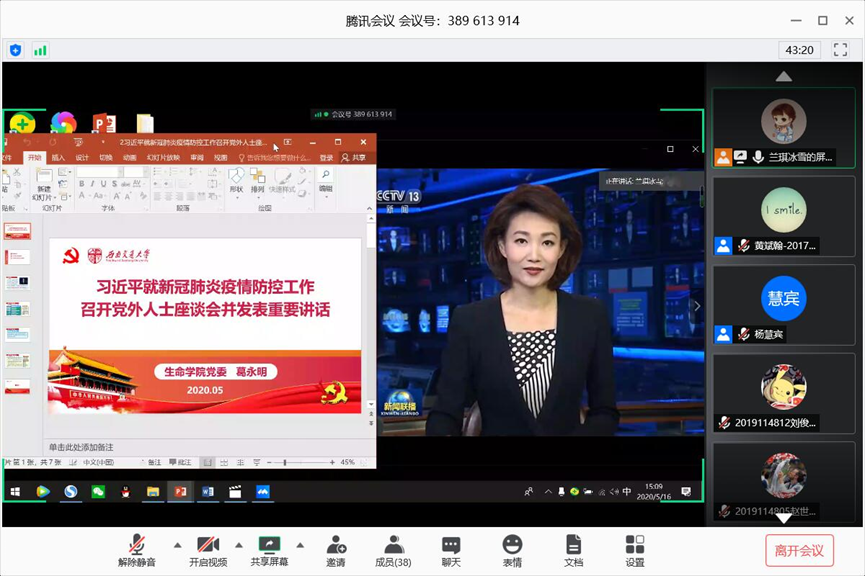Image resolution: width=865 pixels, height=576 pixels.
Task: Click the blue shield security icon
Action: pos(16,50)
